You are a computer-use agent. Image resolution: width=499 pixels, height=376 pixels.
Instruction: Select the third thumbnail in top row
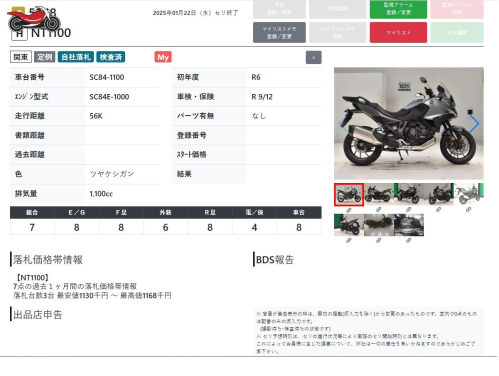click(408, 194)
